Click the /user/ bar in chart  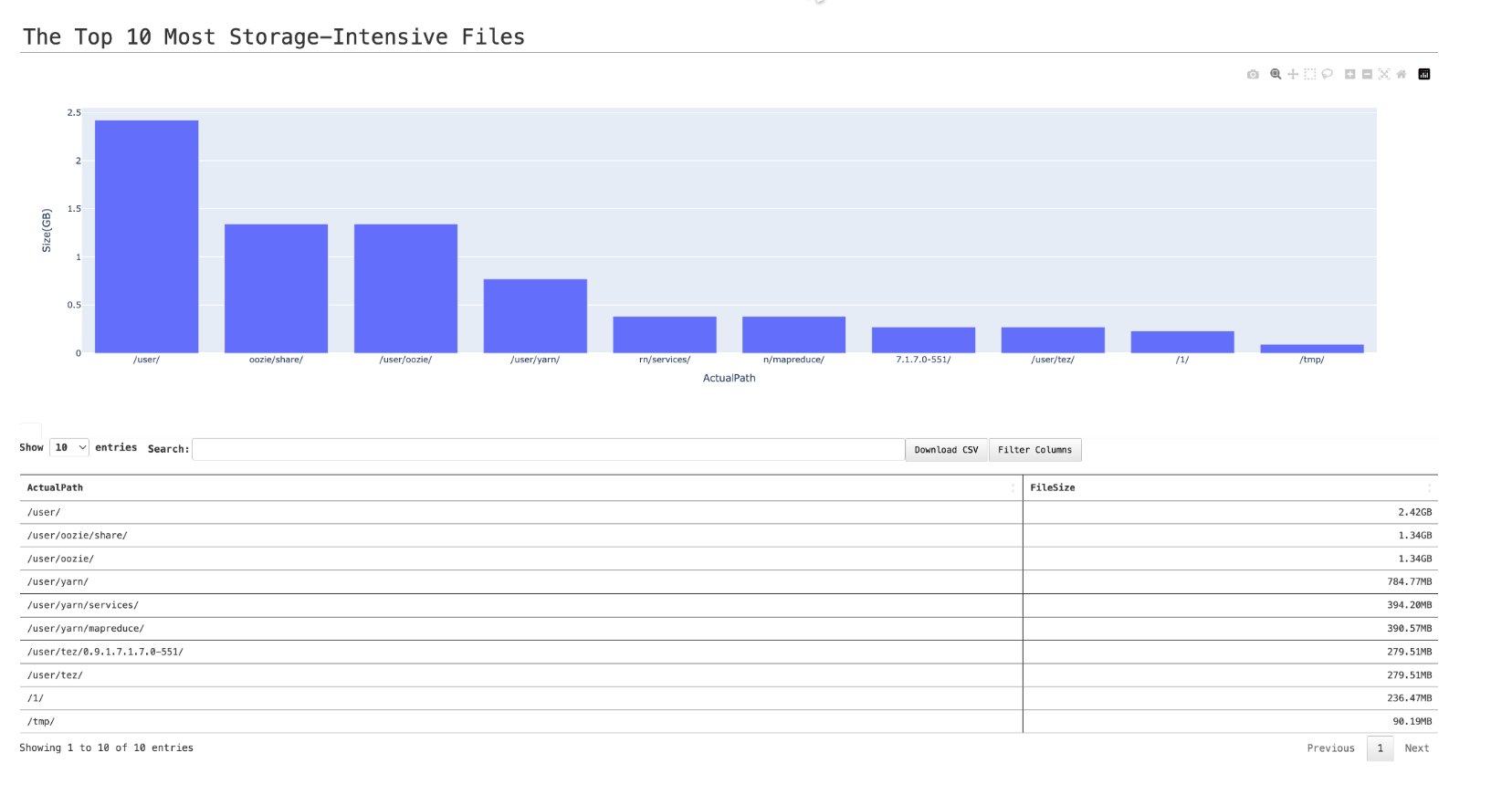(146, 236)
